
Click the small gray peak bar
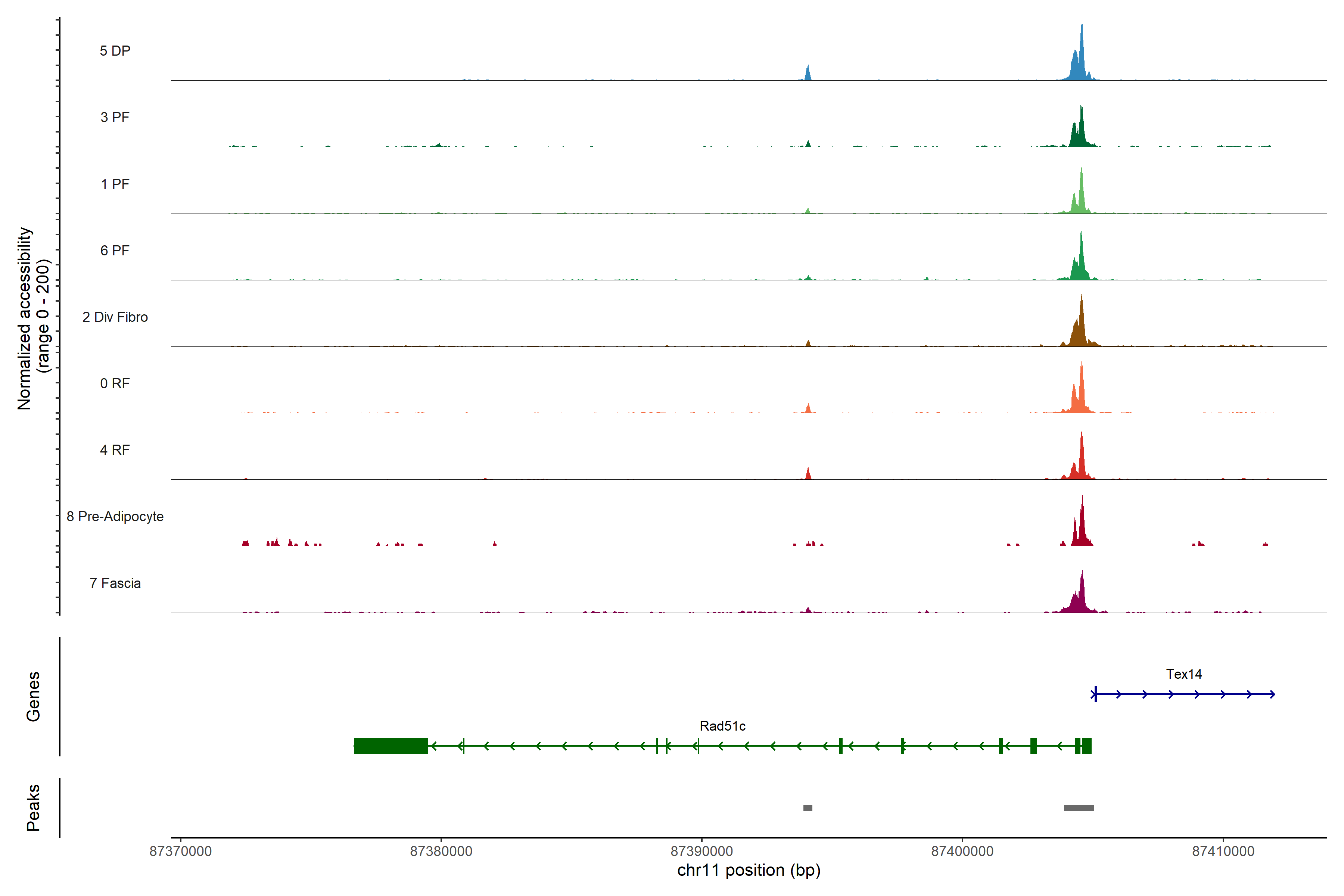click(808, 808)
